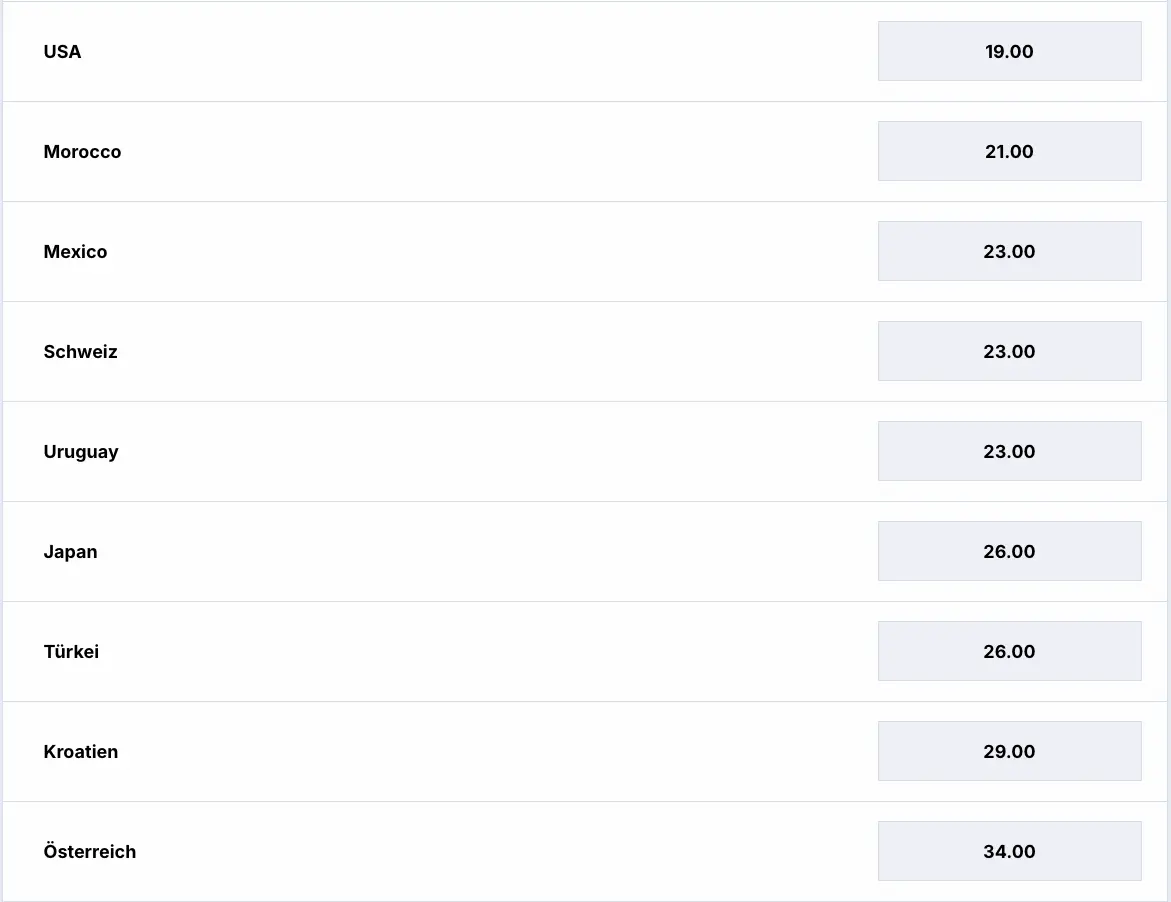The width and height of the screenshot is (1171, 902).
Task: Click the Mexico team name
Action: tap(75, 252)
